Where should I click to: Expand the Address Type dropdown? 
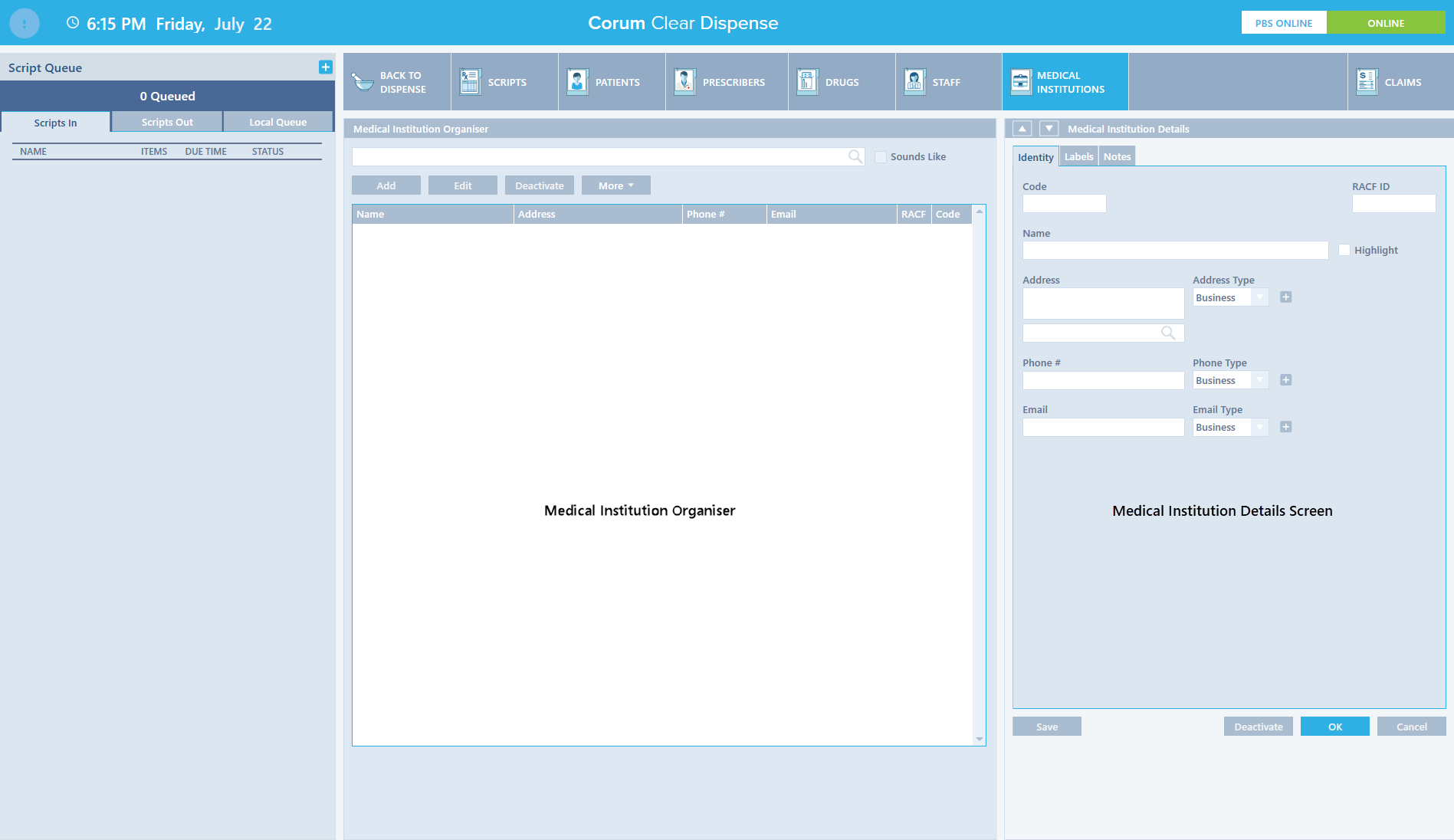coord(1260,298)
